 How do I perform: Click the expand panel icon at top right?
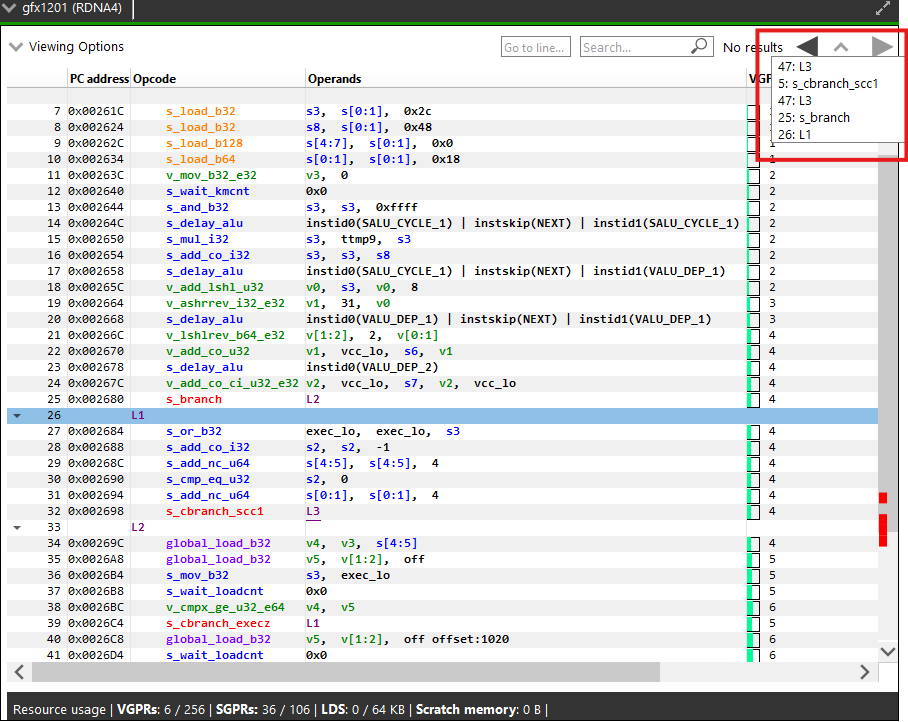883,8
